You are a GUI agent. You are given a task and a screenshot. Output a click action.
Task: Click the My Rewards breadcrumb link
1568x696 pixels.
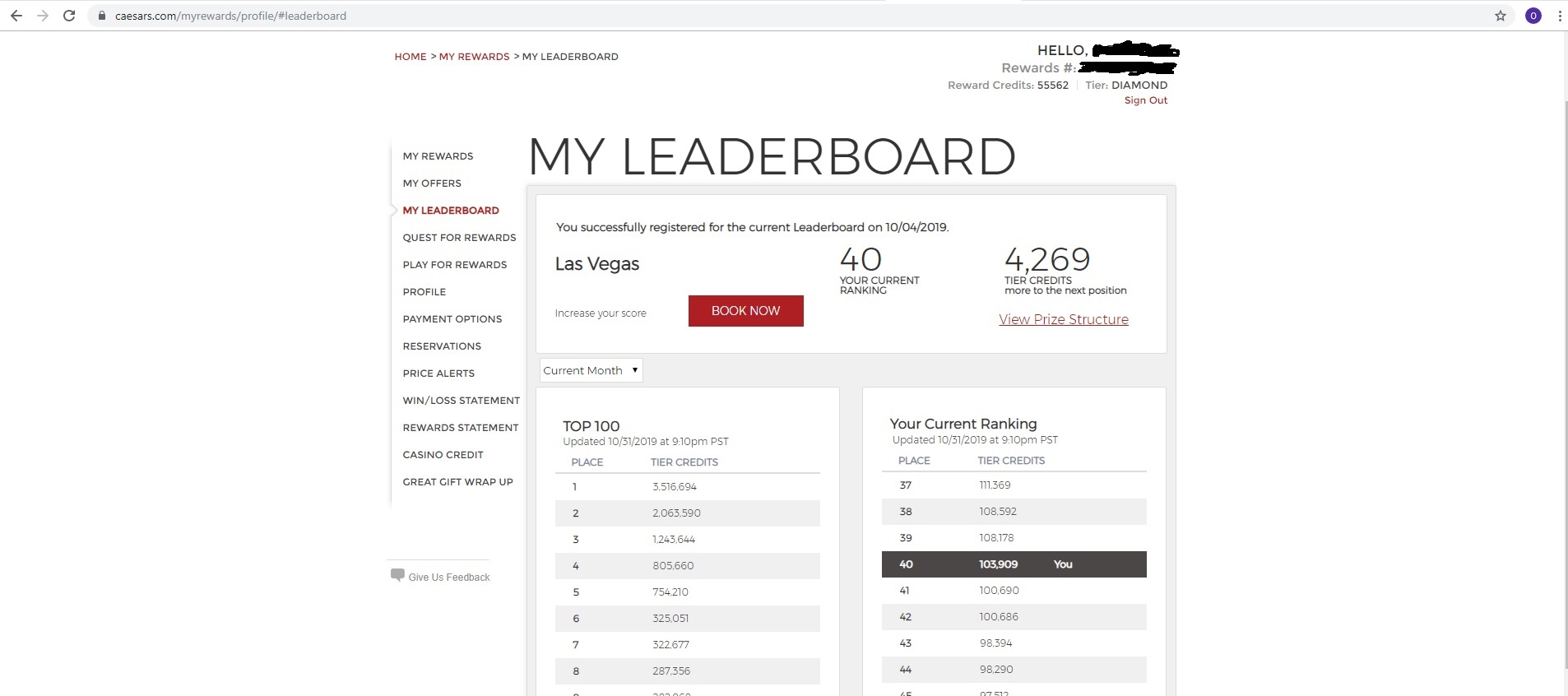coord(474,57)
